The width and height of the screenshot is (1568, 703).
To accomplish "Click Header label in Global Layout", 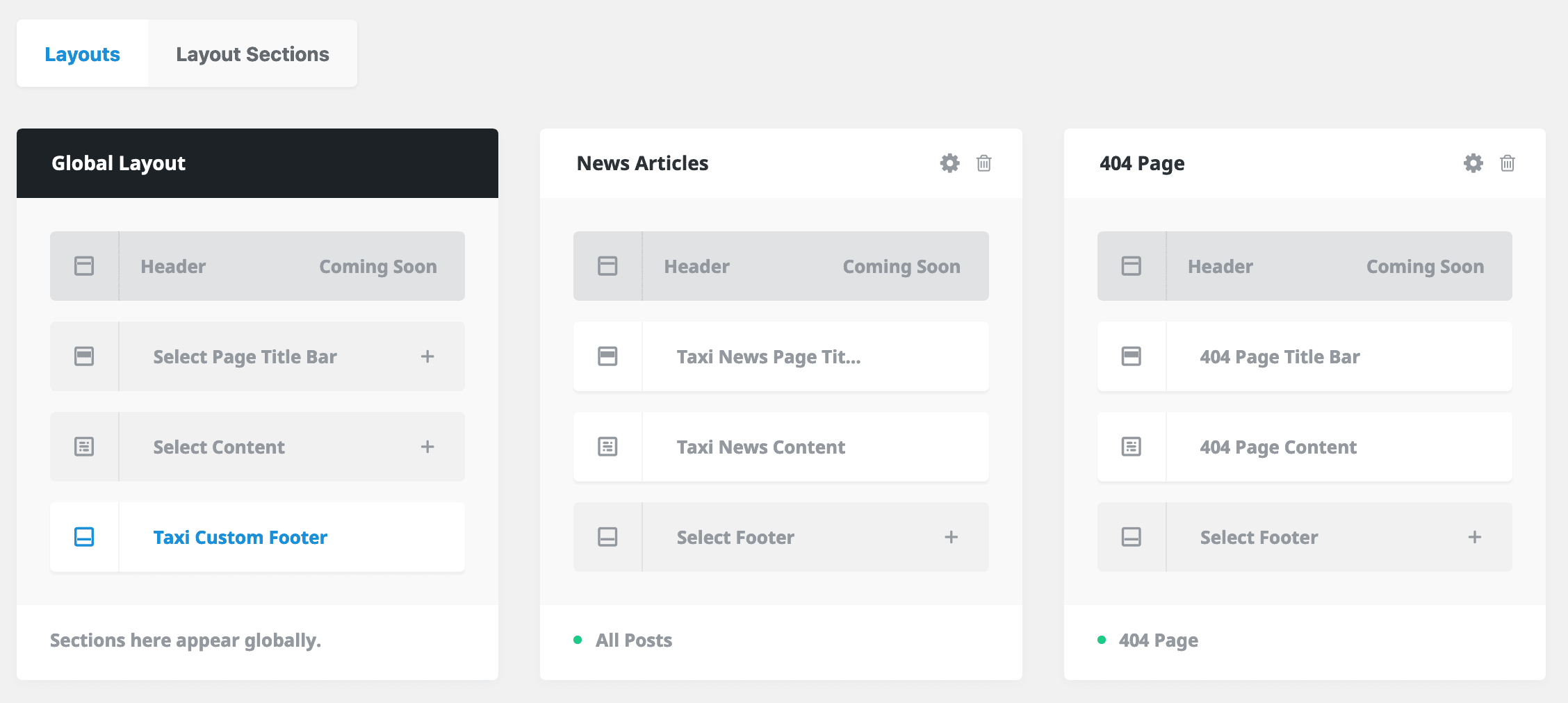I will pos(173,267).
